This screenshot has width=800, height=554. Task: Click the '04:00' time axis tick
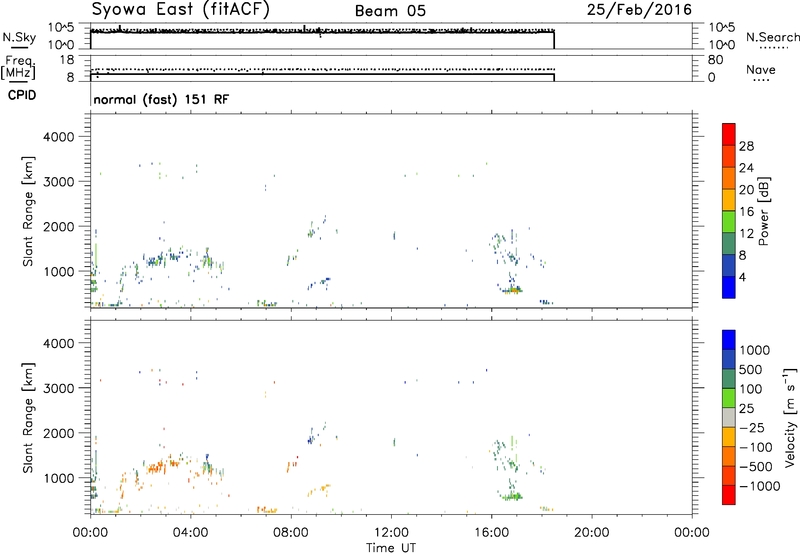190,533
